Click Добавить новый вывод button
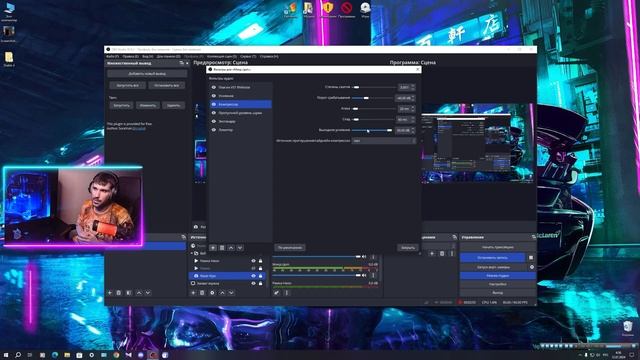 [147, 74]
